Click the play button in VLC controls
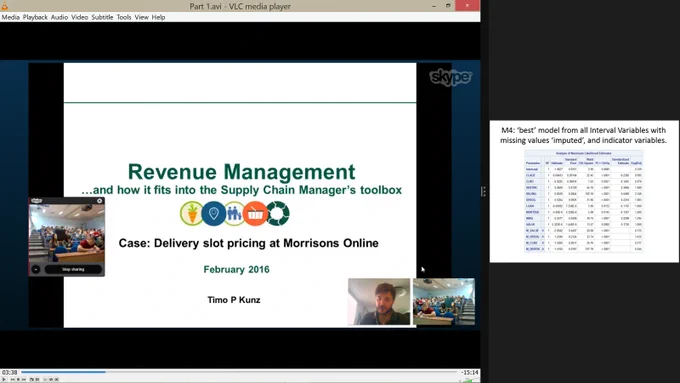 (x=4, y=380)
